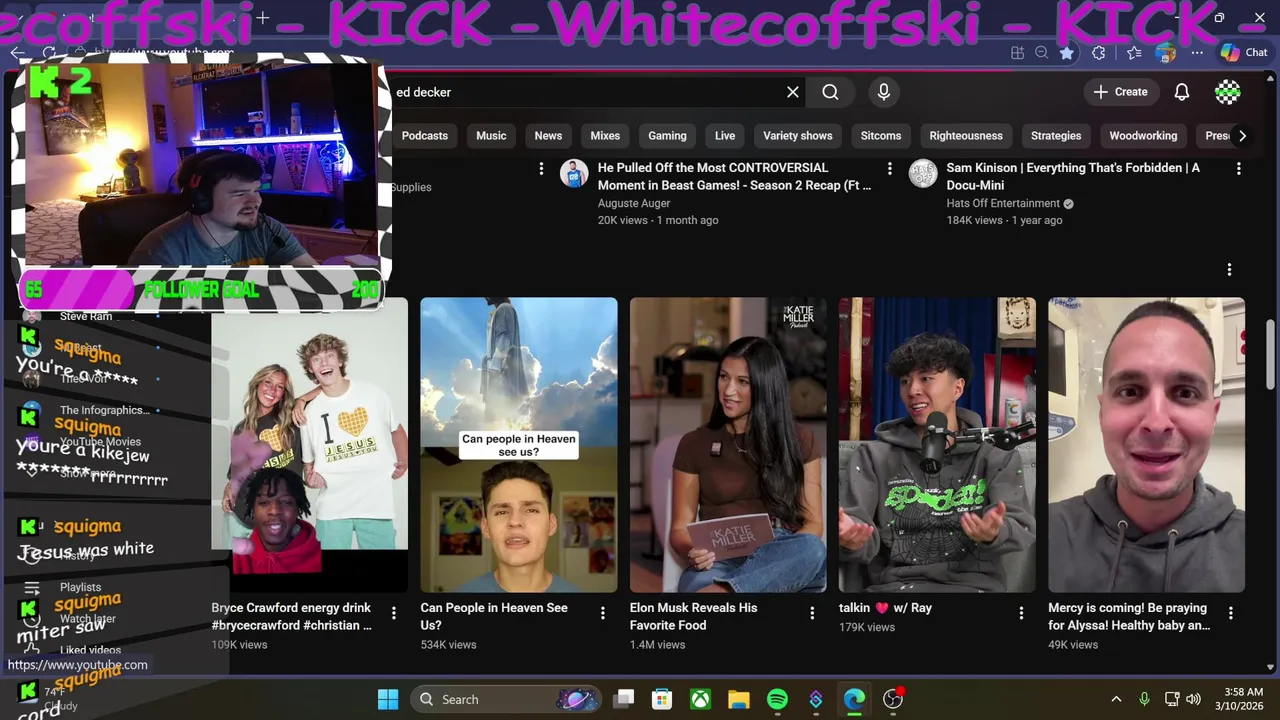
Task: Open browser extensions puzzle icon
Action: (1099, 53)
